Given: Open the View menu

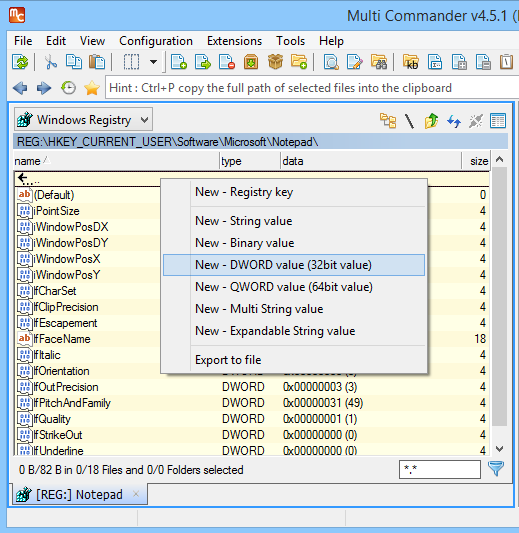Looking at the screenshot, I should tap(92, 41).
